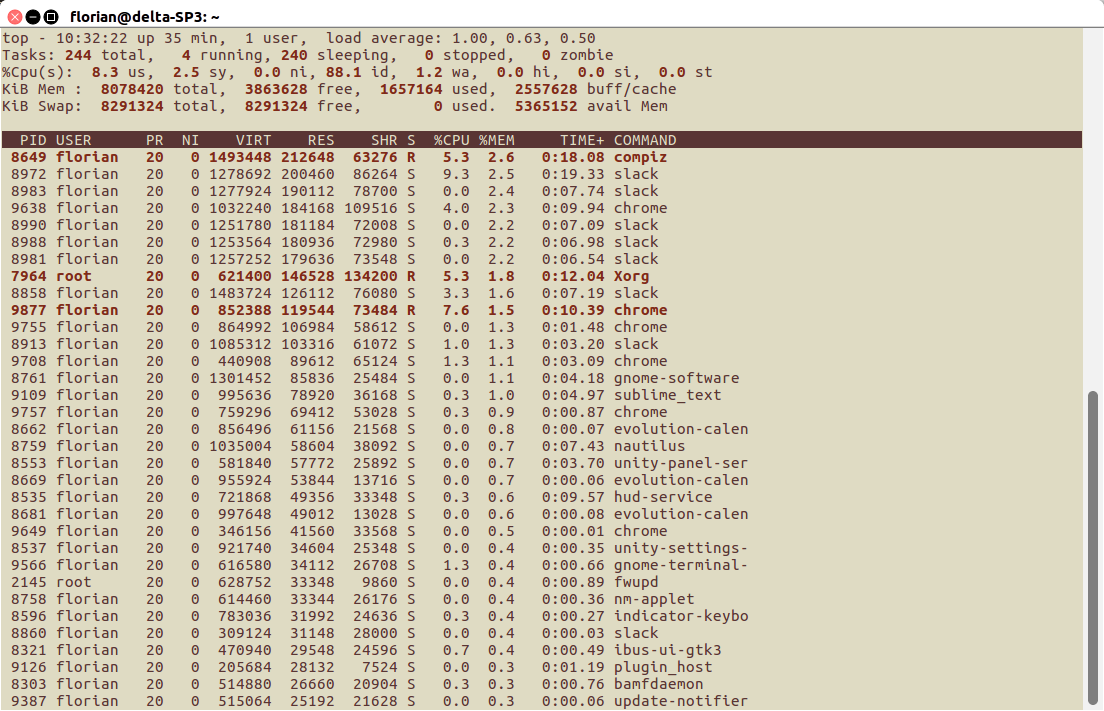Screen dimensions: 1104x711
Task: Select the compiz process name
Action: pyautogui.click(x=640, y=157)
